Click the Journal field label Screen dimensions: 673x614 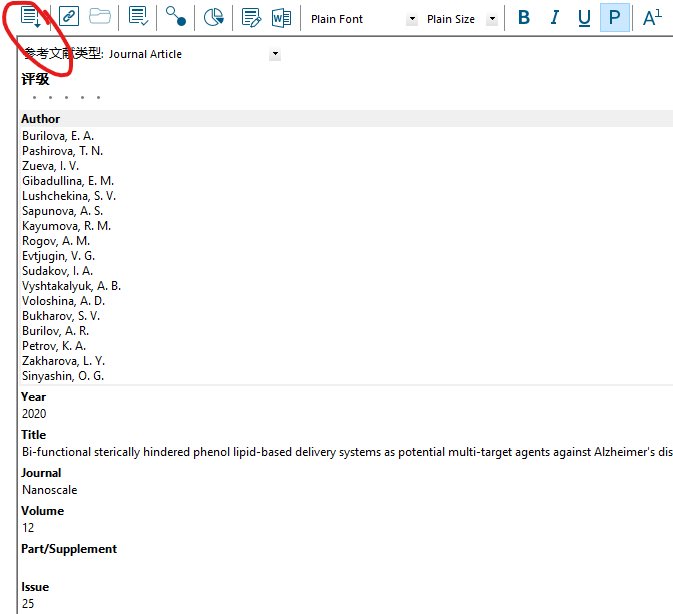coord(41,473)
